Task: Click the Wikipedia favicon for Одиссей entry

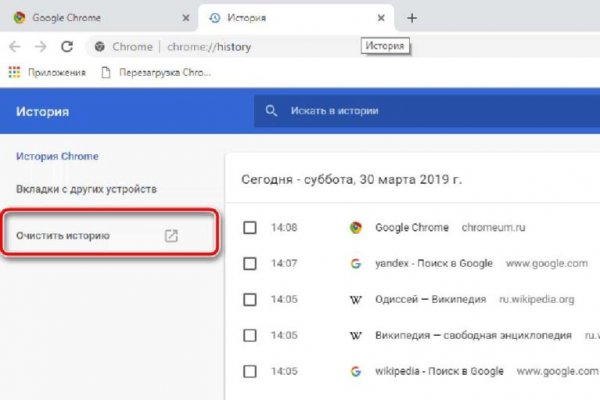Action: 355,299
